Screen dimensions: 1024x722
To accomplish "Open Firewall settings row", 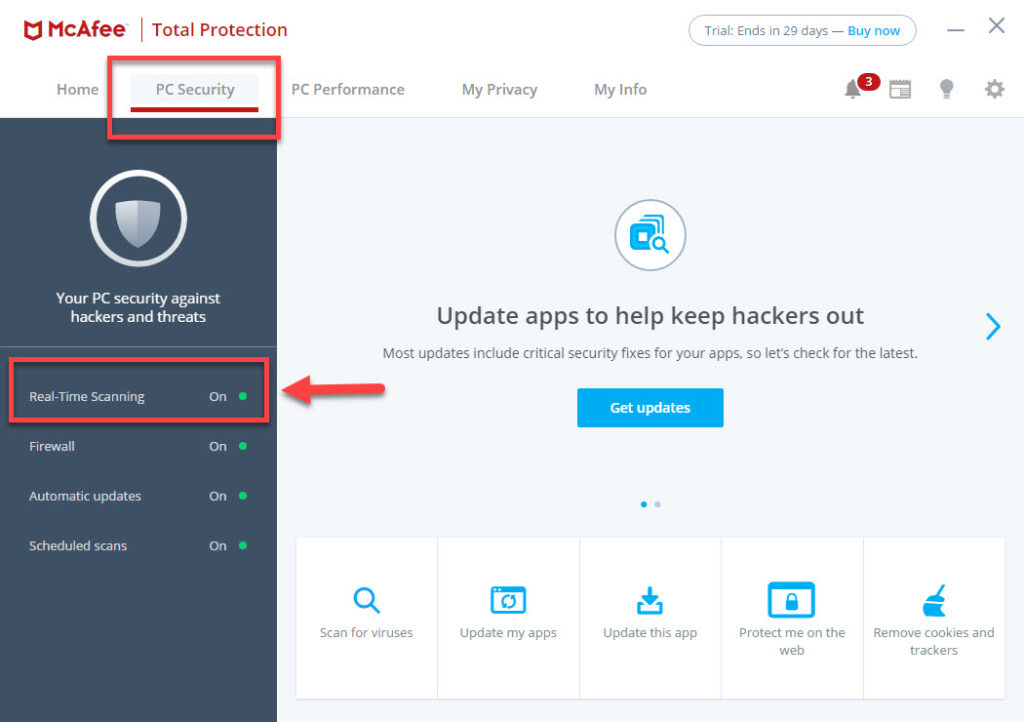I will tap(138, 447).
